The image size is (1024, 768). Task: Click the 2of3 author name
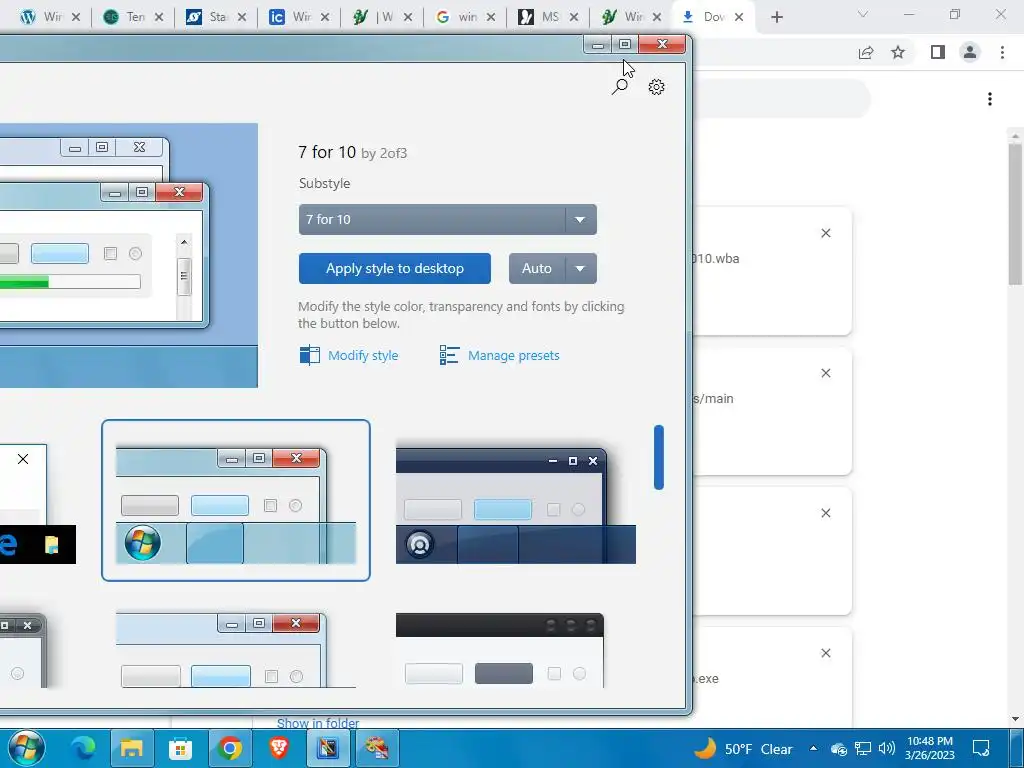(393, 153)
